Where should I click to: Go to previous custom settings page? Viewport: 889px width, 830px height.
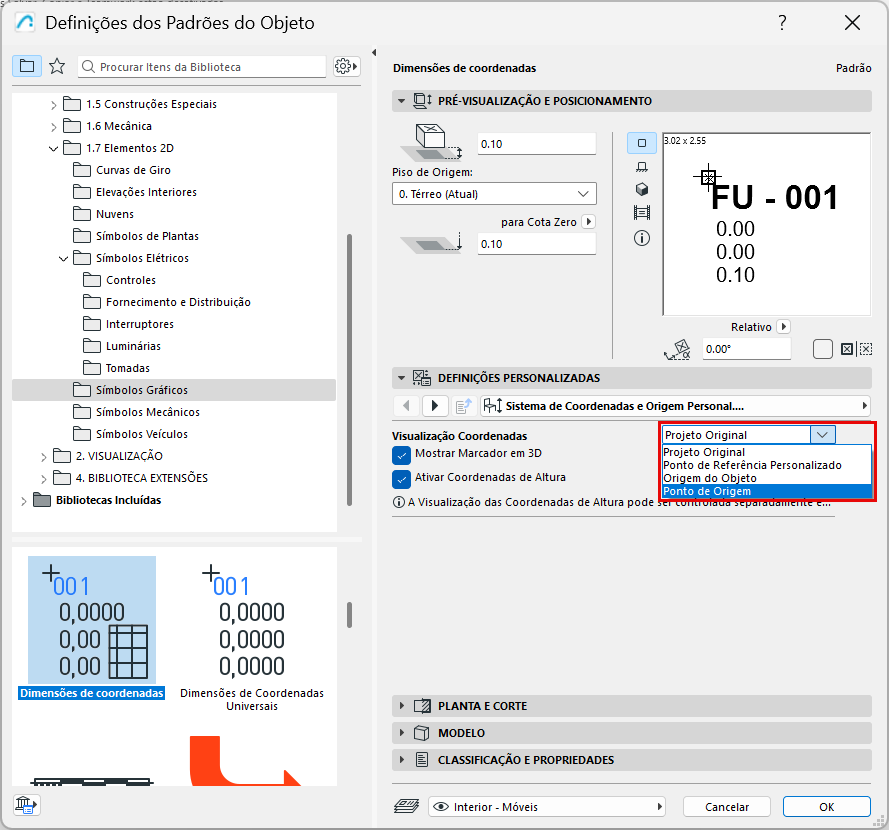pos(406,406)
